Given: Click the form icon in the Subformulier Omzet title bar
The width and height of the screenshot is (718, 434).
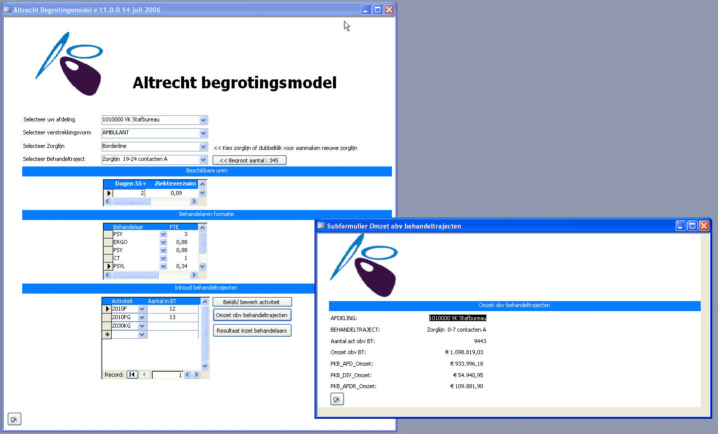Looking at the screenshot, I should pyautogui.click(x=321, y=226).
